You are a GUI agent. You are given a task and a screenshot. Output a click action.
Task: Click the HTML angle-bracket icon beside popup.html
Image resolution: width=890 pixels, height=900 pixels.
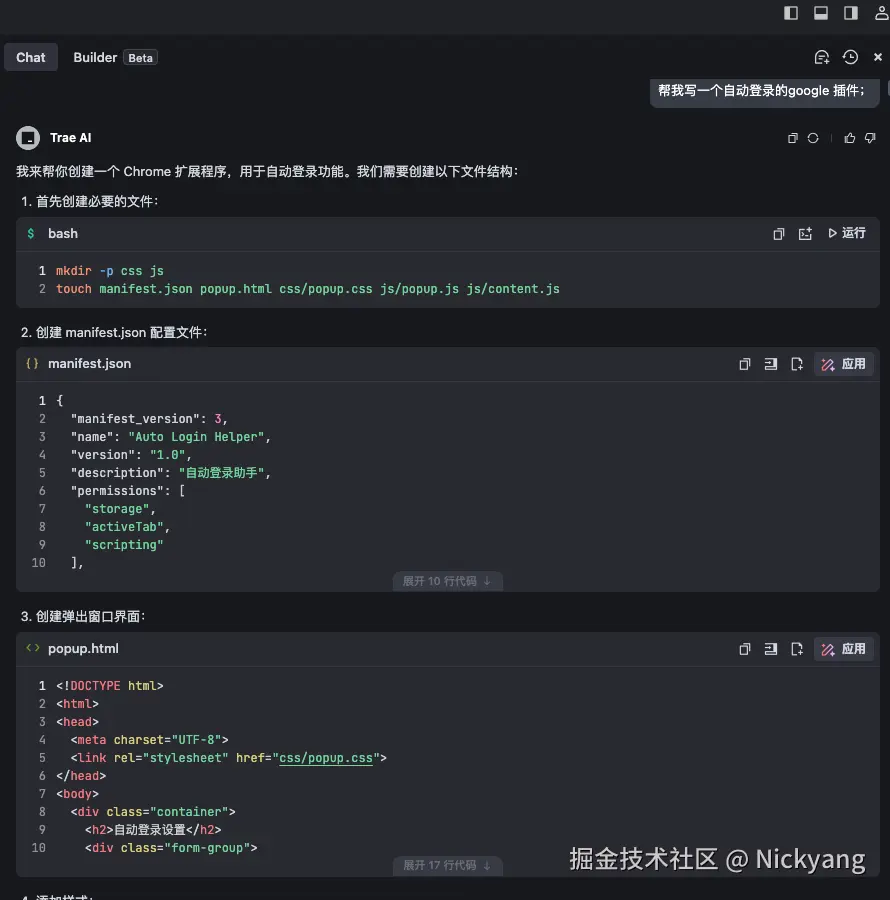pos(33,648)
